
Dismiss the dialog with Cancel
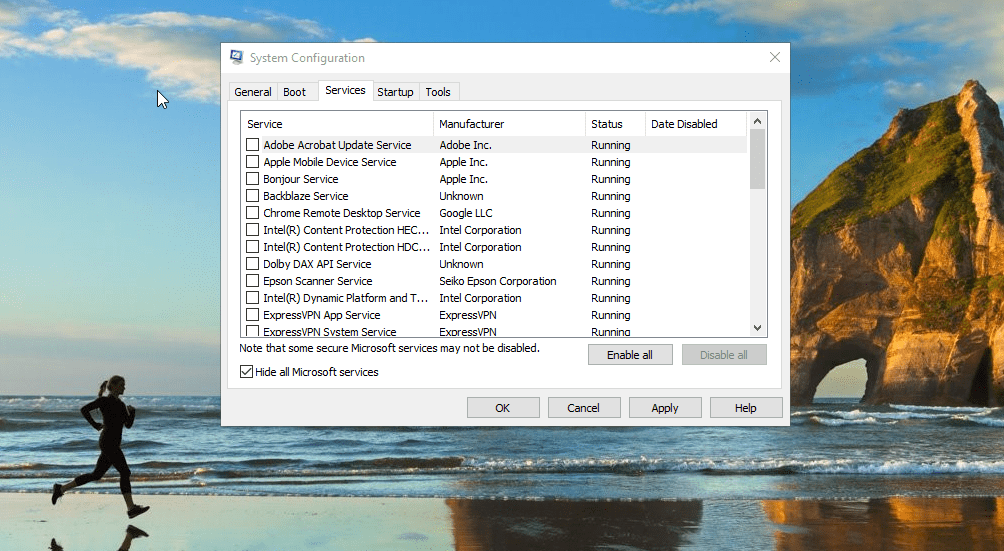point(583,408)
